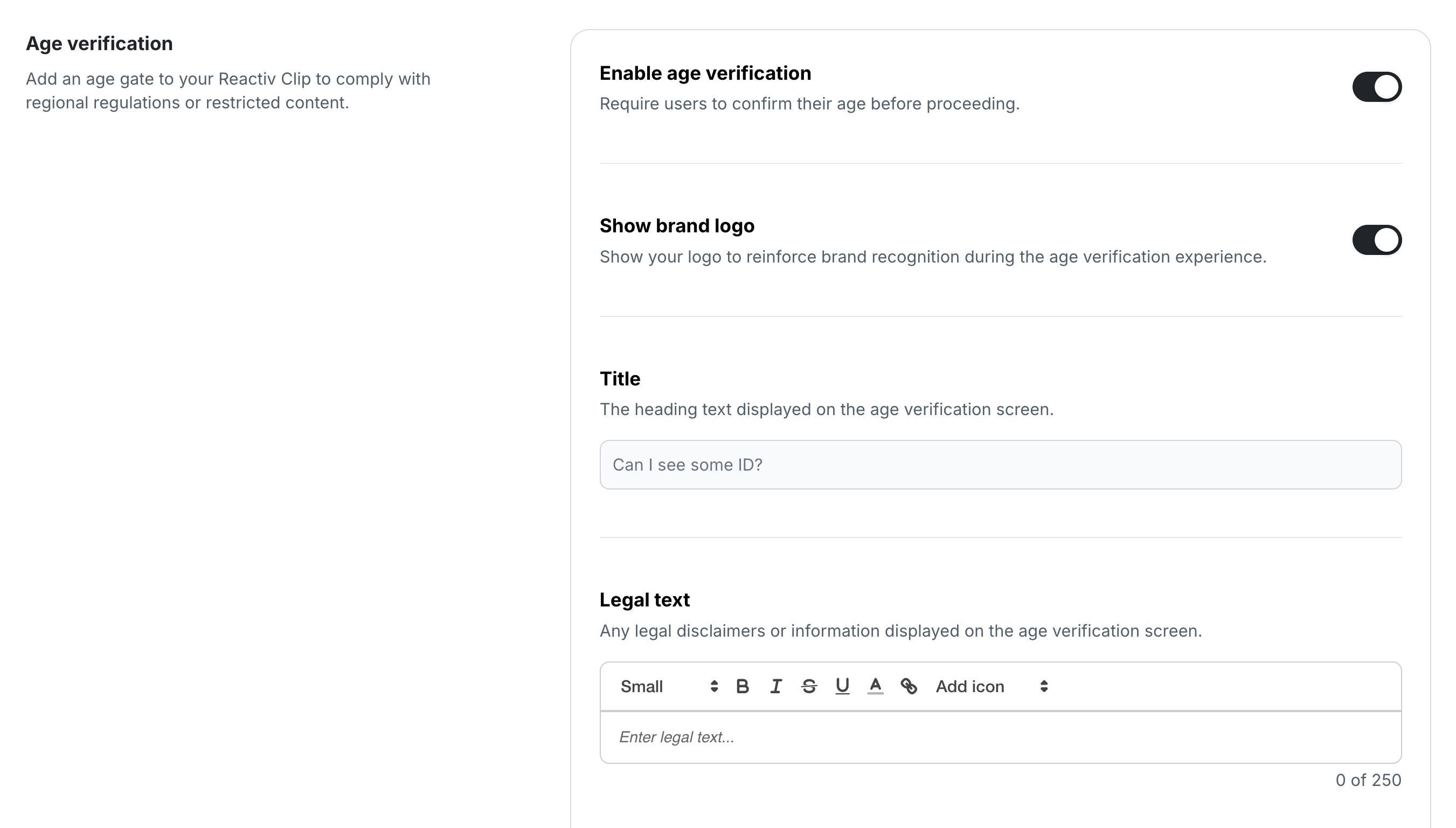Insert a hyperlink with the link icon
Screen dimensions: 1456x828
pos(909,686)
